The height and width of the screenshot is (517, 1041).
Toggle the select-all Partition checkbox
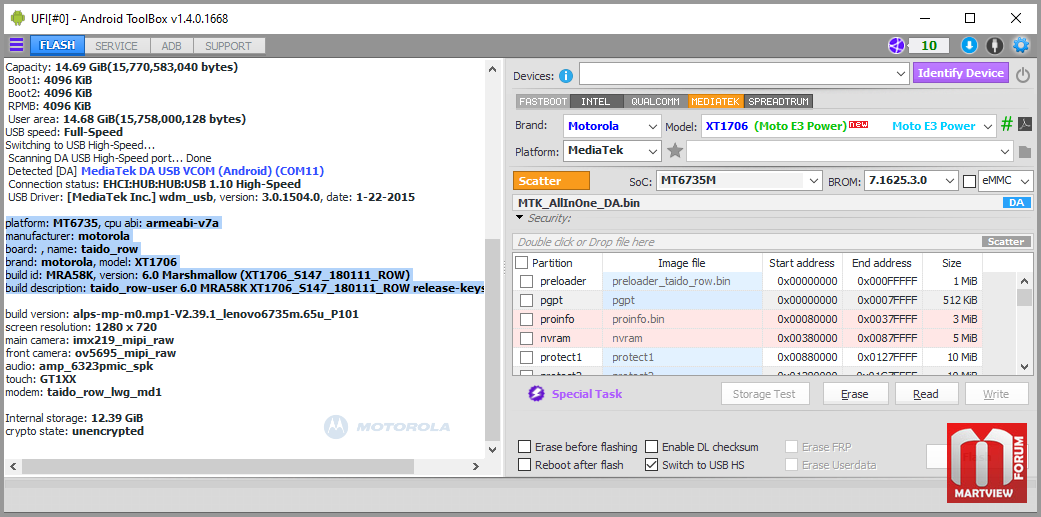[522, 263]
